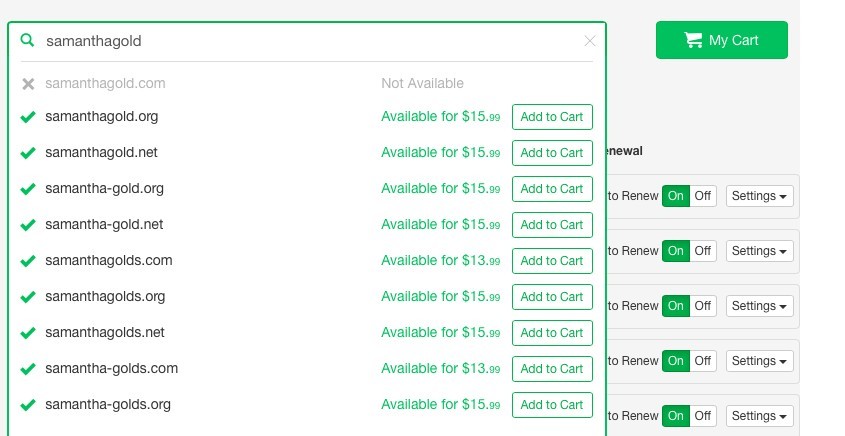The width and height of the screenshot is (845, 436).
Task: Select the samantha-golds.com domain name
Action: point(112,369)
